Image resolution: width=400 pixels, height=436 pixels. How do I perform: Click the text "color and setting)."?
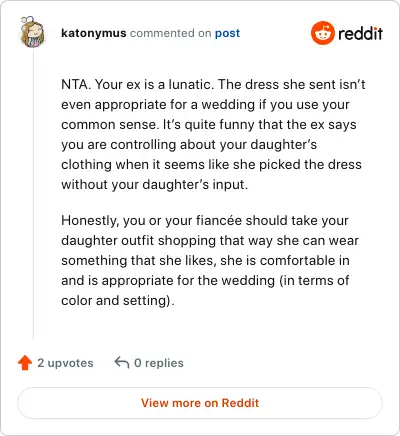tap(118, 301)
